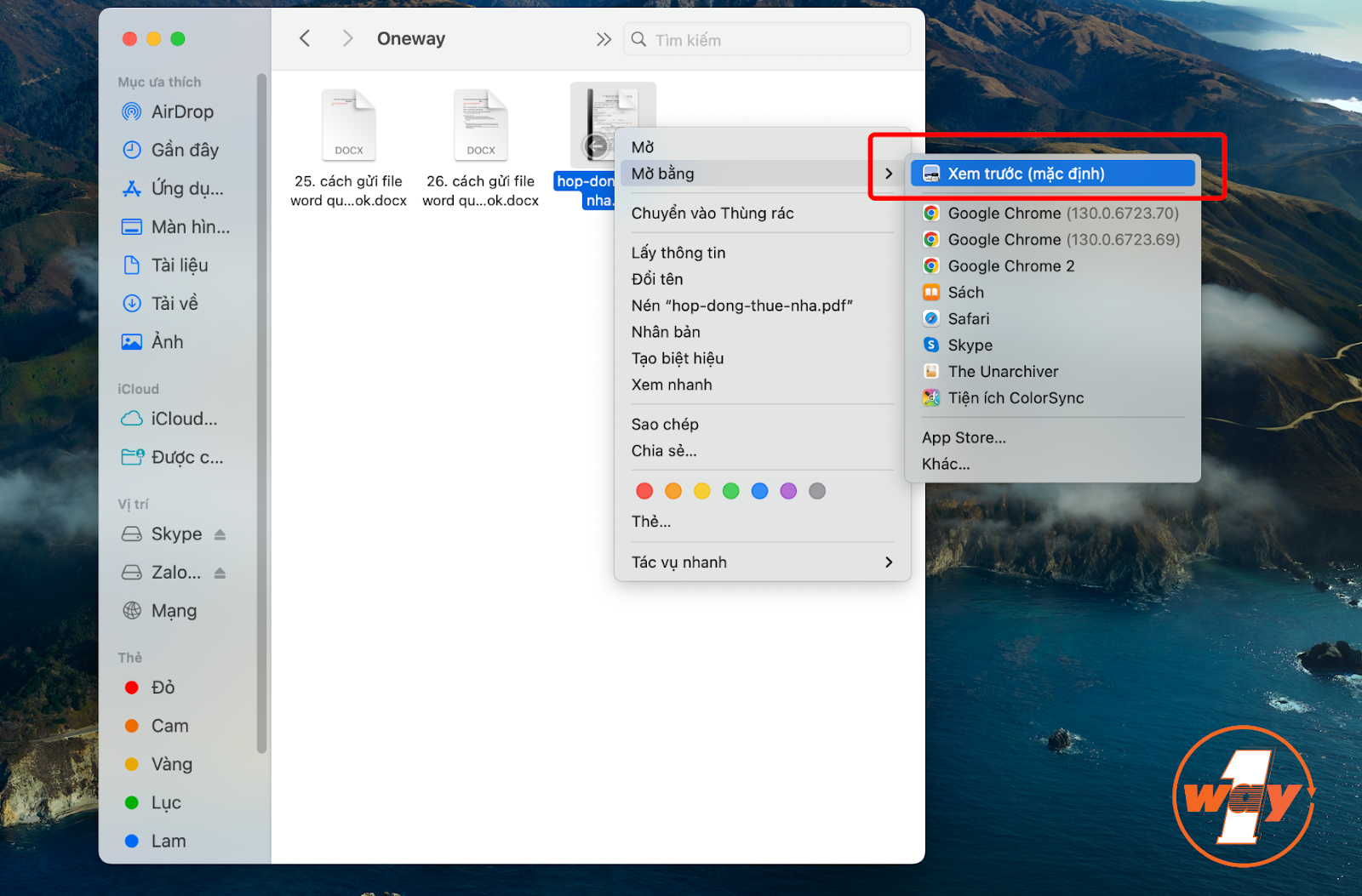Apply the blue tag color dot
The image size is (1362, 896).
[760, 491]
